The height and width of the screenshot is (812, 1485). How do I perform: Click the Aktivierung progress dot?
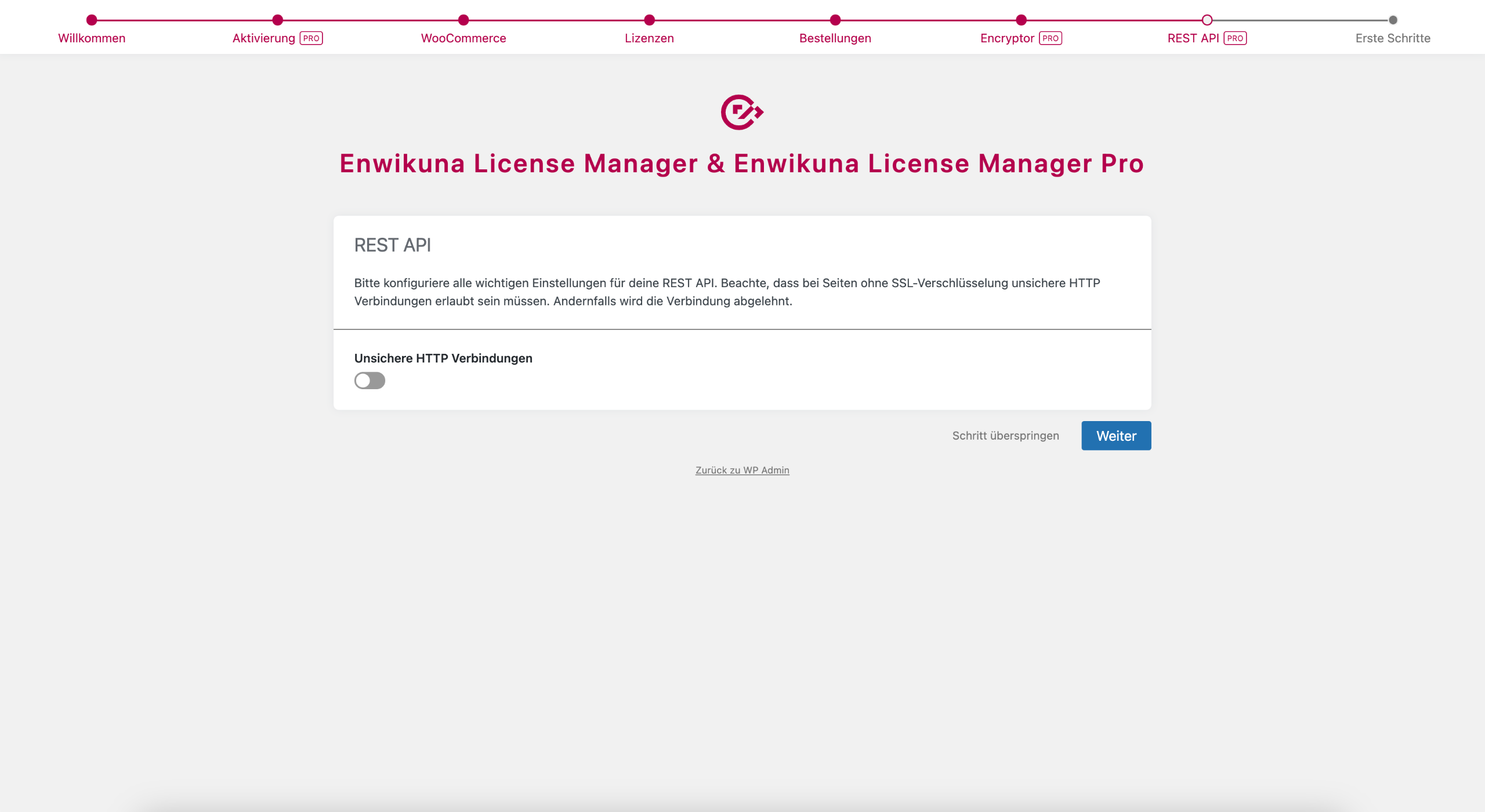(278, 20)
